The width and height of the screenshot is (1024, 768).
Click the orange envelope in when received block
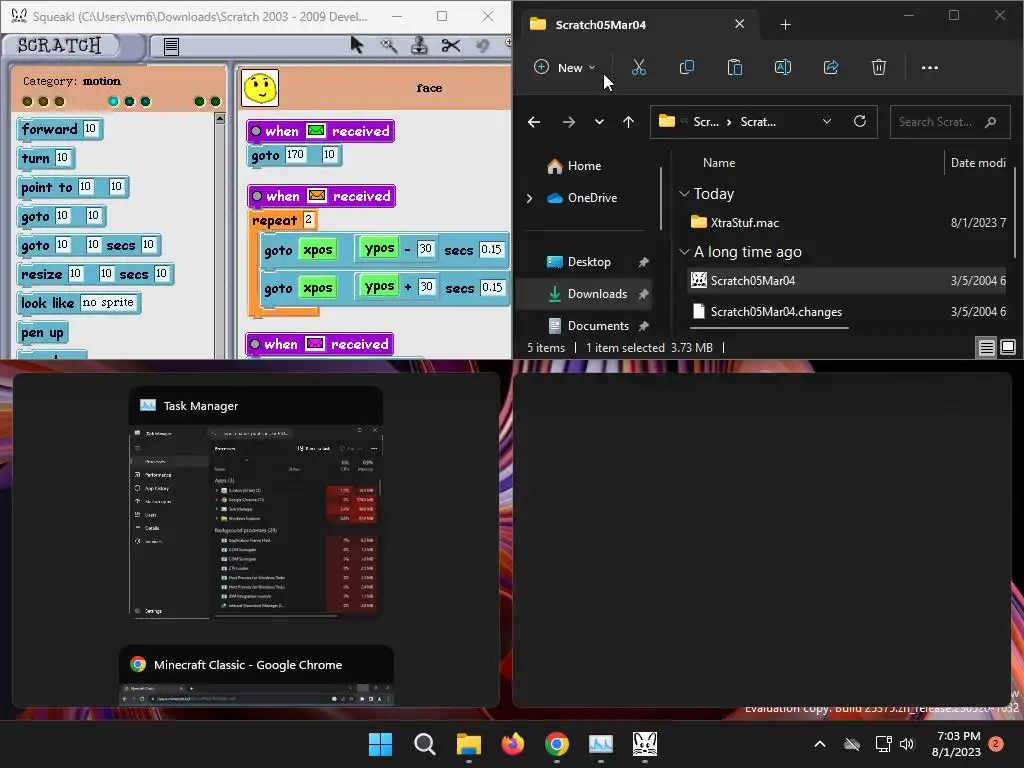point(317,197)
